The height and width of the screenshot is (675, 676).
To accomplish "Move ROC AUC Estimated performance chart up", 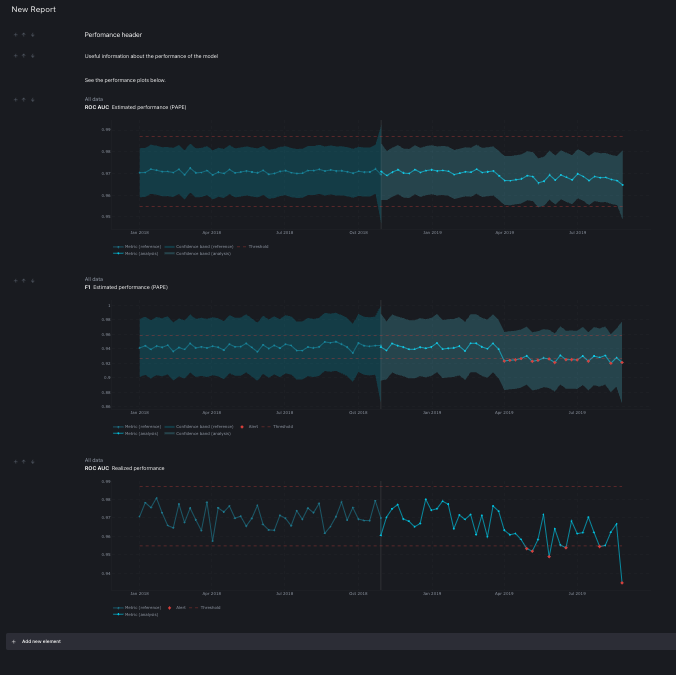I will [24, 100].
